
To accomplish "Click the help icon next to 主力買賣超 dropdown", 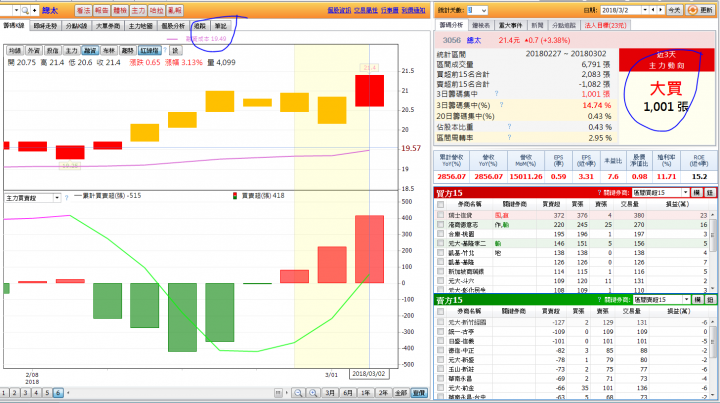I will (x=67, y=198).
